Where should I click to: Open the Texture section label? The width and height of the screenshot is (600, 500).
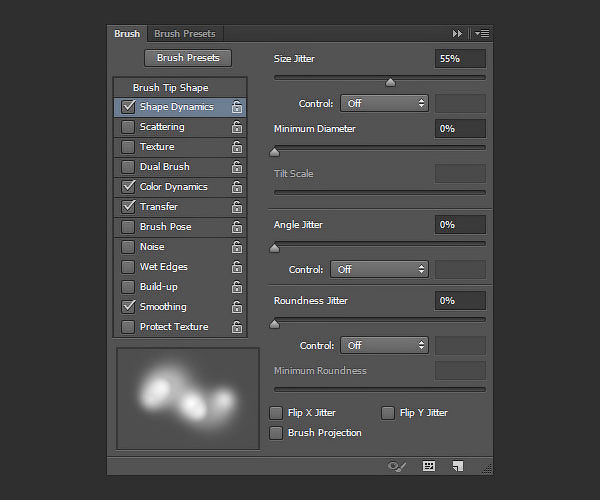tap(157, 147)
